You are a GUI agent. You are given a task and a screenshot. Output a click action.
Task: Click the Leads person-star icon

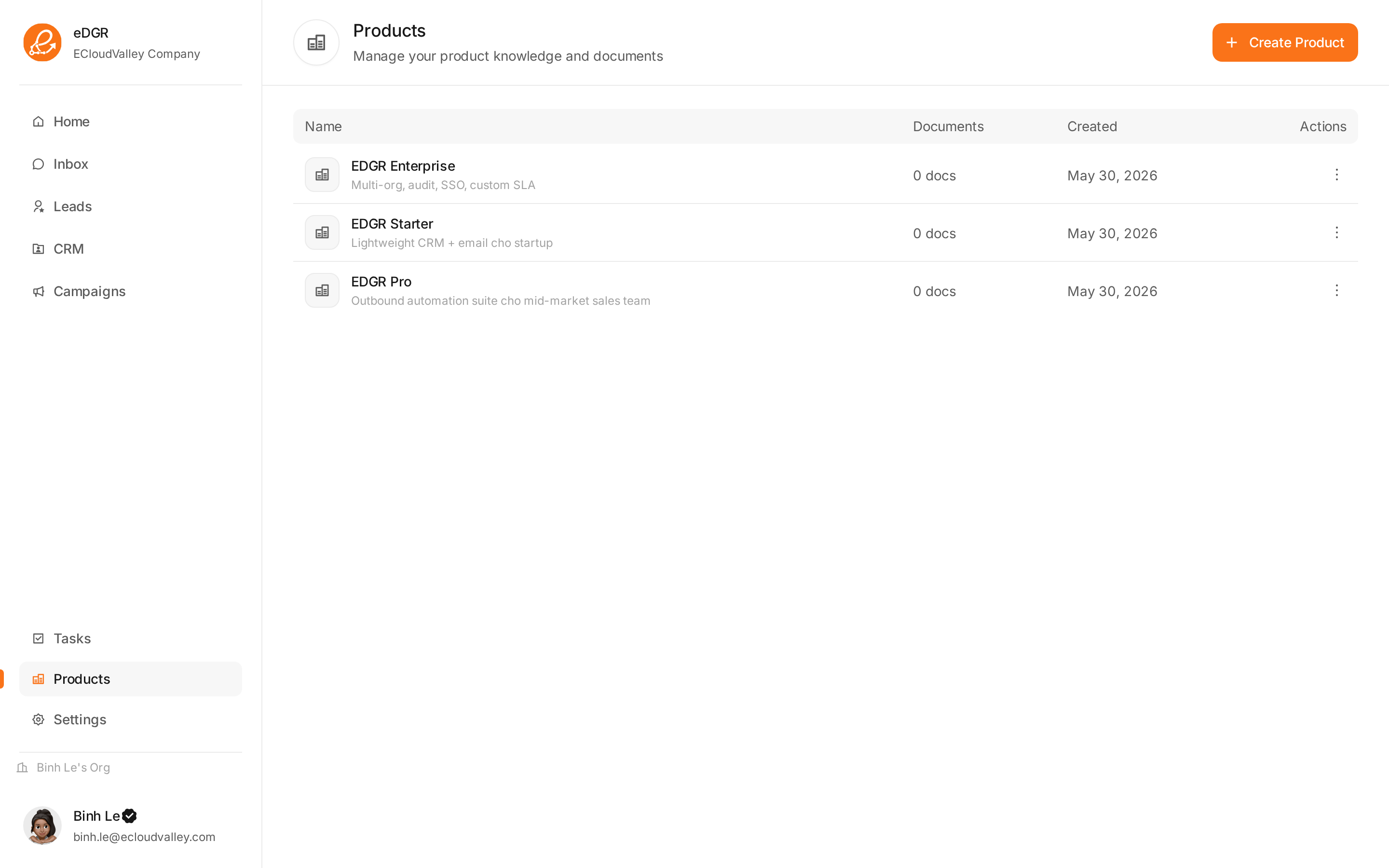tap(39, 207)
